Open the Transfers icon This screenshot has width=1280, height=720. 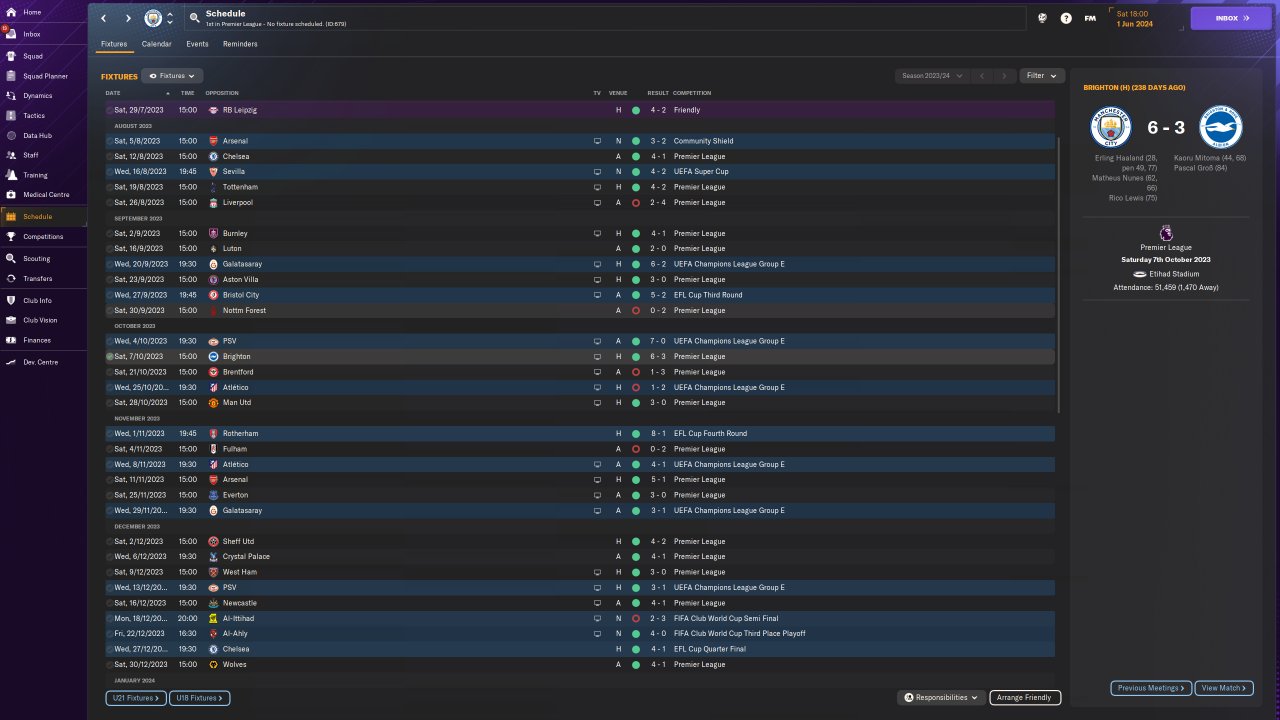coord(11,279)
